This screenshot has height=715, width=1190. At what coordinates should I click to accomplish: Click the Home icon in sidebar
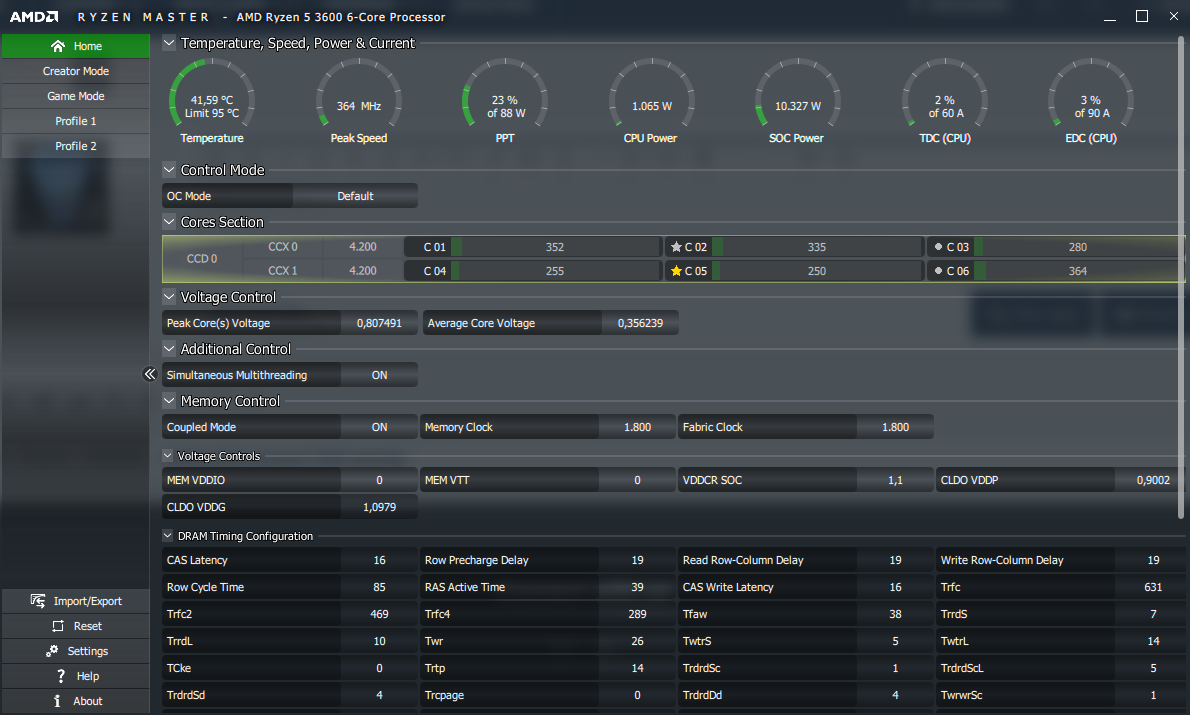(58, 46)
